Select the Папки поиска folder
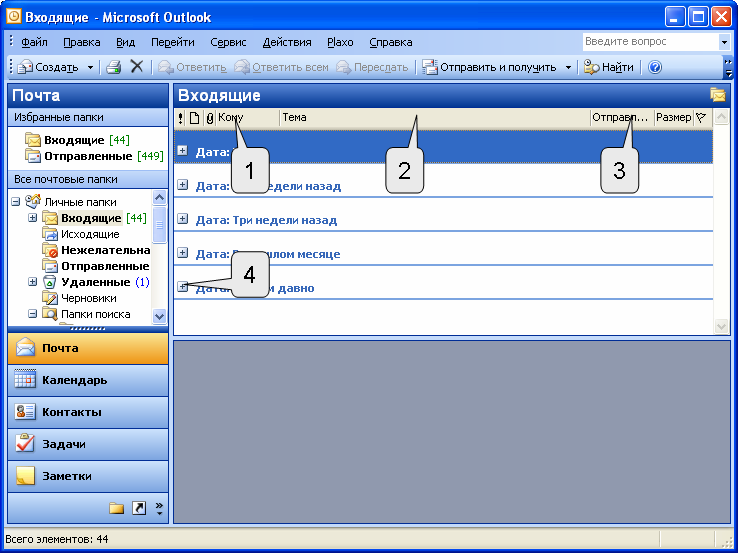Screen dimensions: 738x553 (86, 314)
